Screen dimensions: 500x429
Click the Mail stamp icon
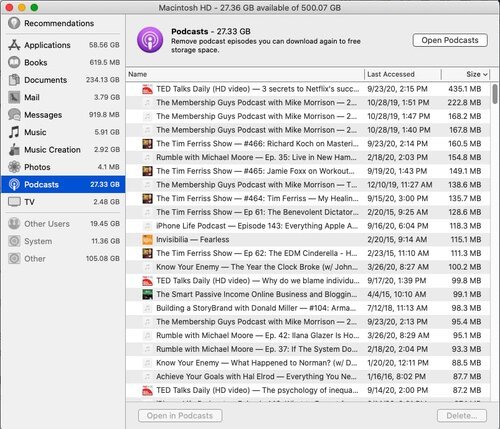14,97
